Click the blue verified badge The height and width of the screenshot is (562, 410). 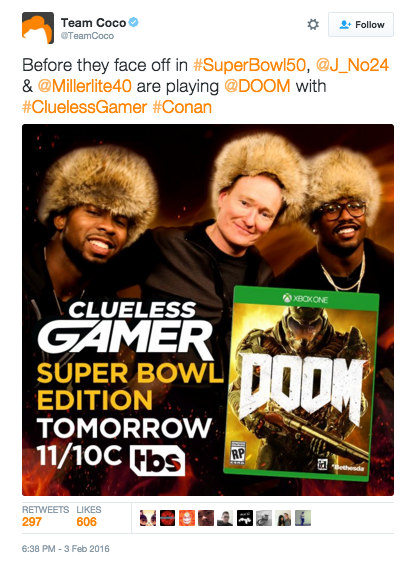(134, 23)
